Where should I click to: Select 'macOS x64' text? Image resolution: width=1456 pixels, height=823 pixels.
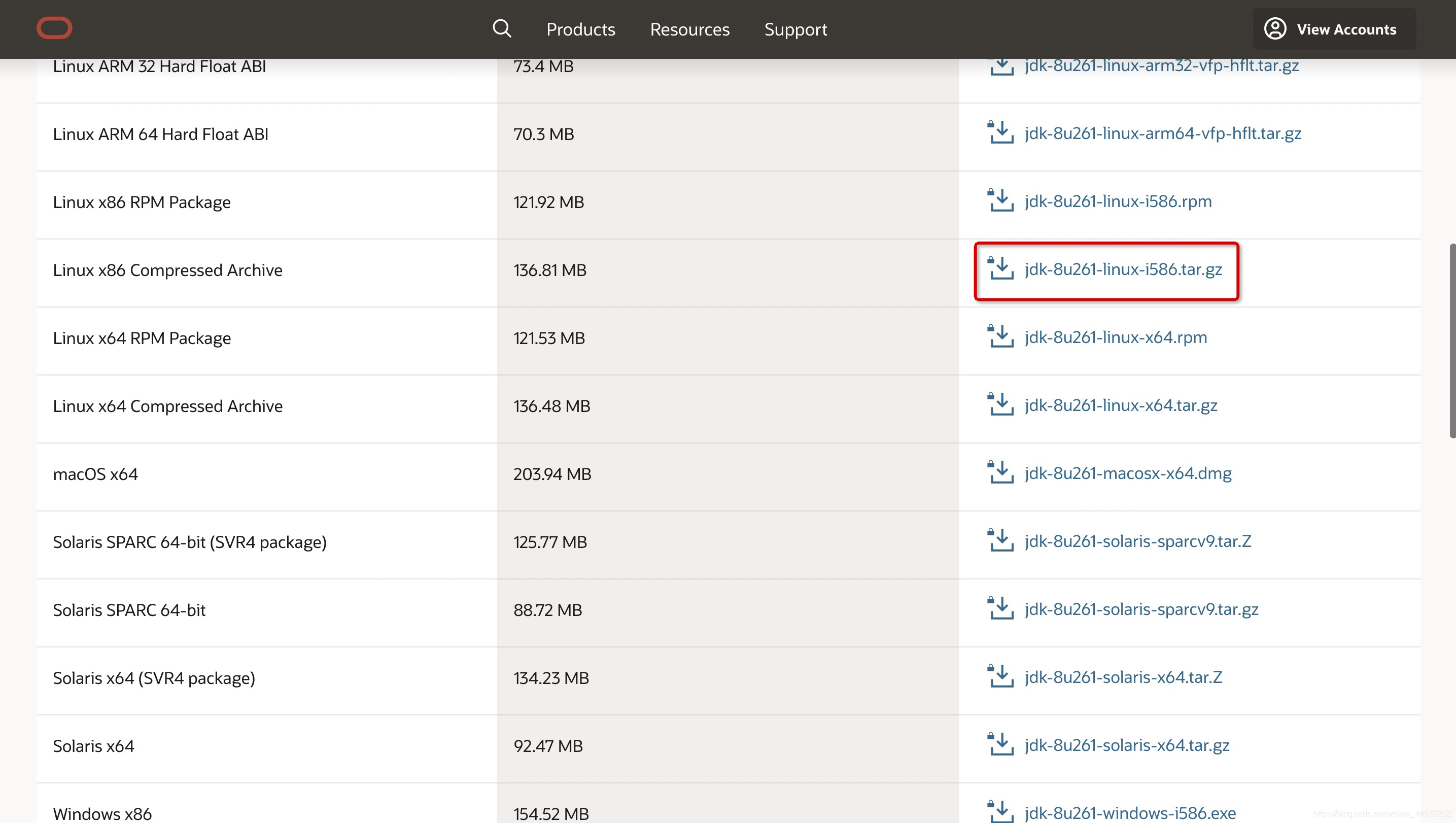[x=95, y=474]
